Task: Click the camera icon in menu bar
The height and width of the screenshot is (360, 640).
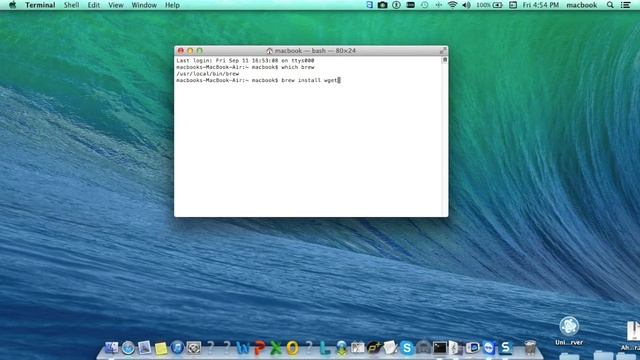Action: pos(382,5)
